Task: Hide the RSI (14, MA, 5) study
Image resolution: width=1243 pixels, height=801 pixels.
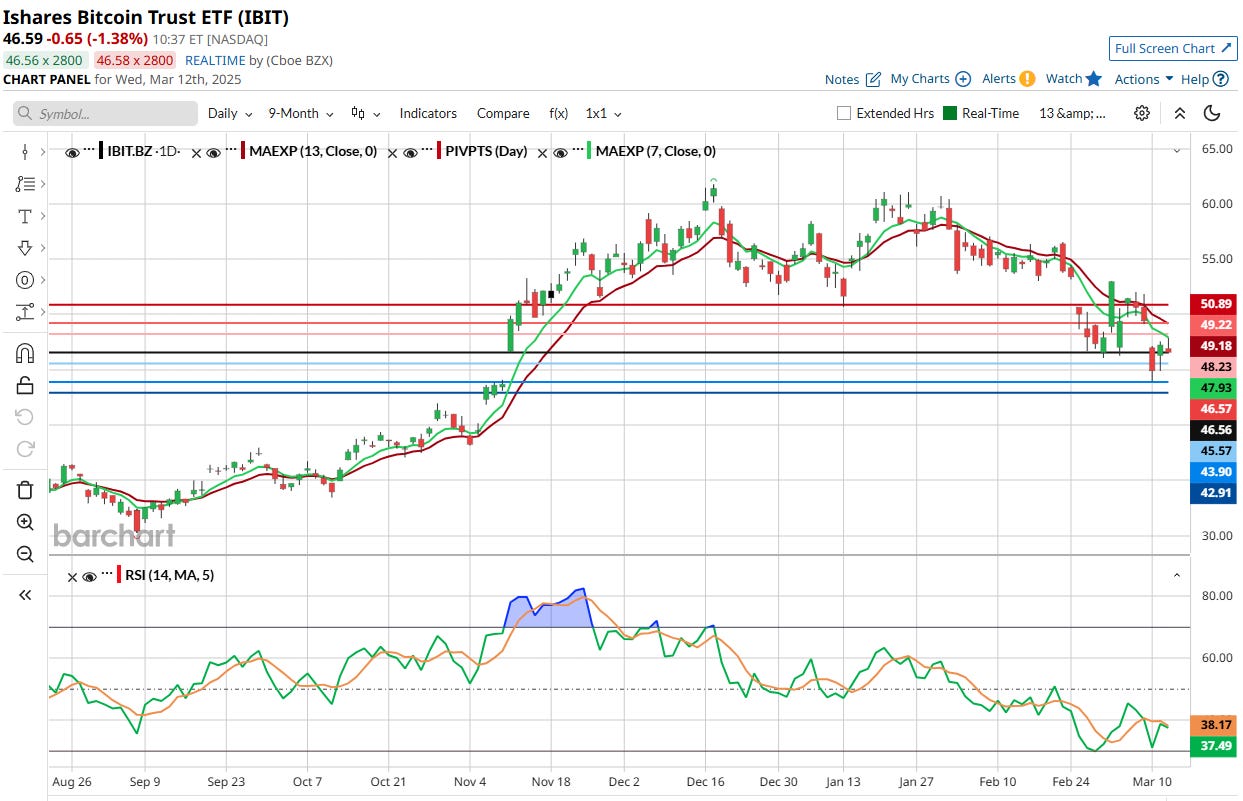Action: click(x=89, y=576)
